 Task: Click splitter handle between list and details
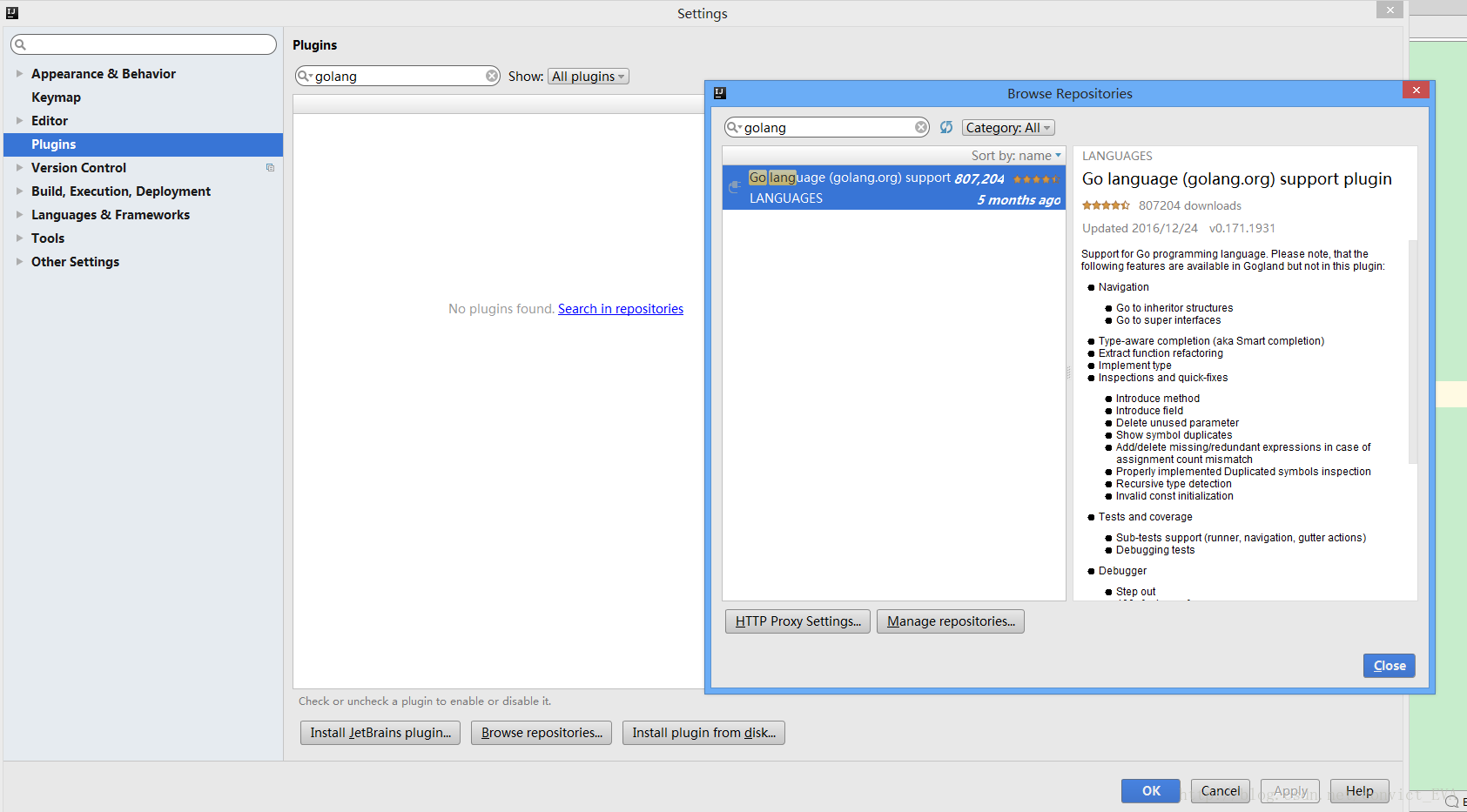point(1069,372)
